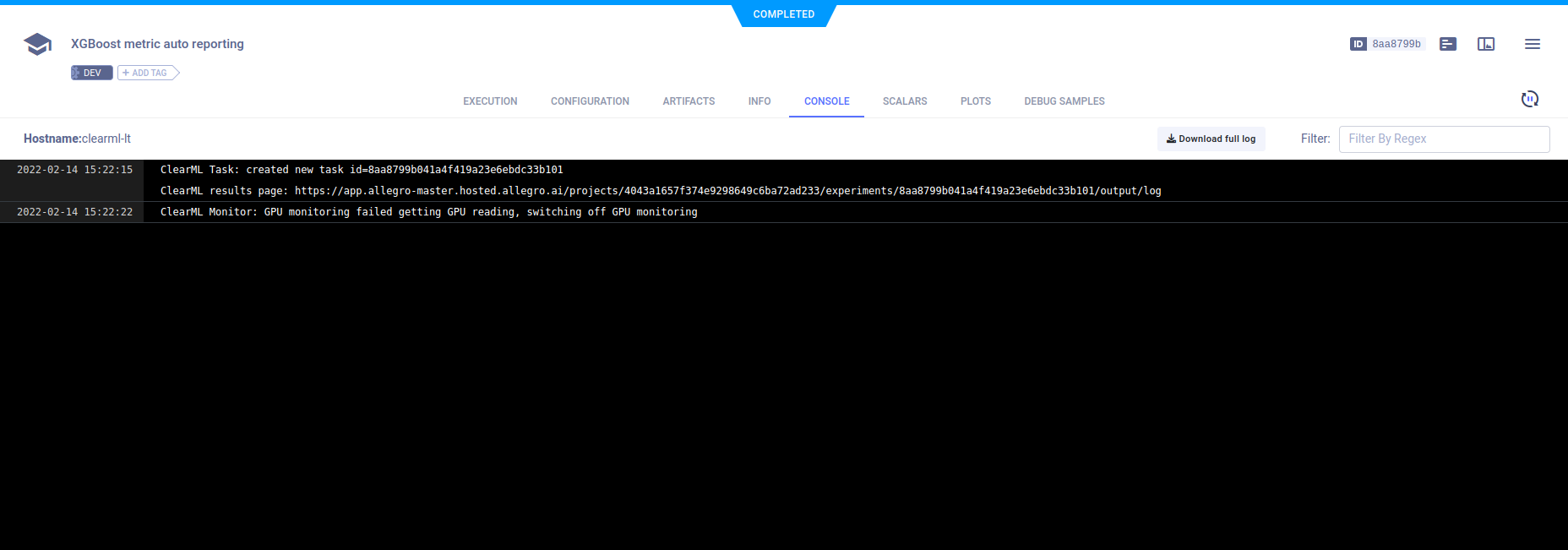Click the ADD TAG button
This screenshot has height=550, width=1568.
point(148,73)
